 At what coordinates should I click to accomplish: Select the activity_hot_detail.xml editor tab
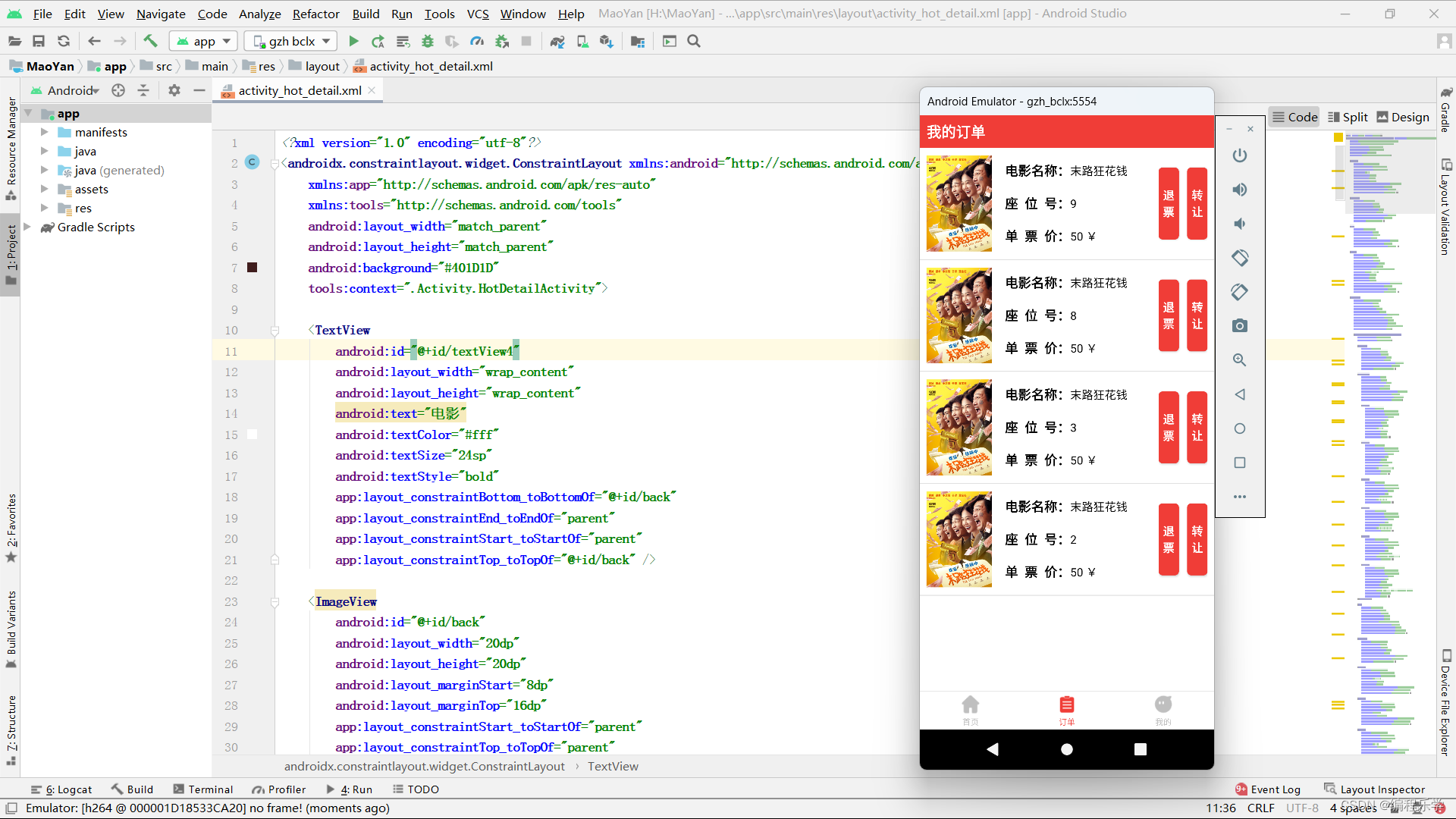click(x=299, y=91)
